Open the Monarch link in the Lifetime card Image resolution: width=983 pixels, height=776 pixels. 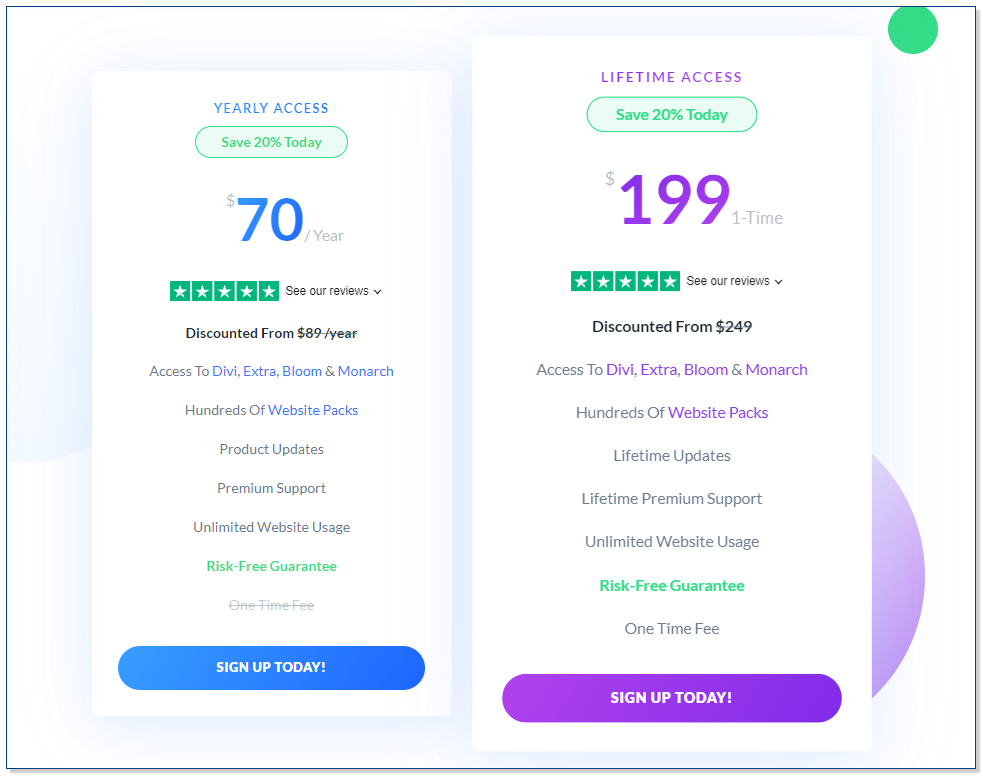tap(777, 369)
